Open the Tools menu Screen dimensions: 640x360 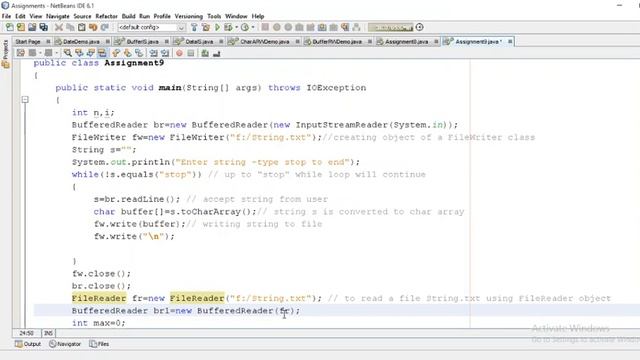pyautogui.click(x=214, y=16)
